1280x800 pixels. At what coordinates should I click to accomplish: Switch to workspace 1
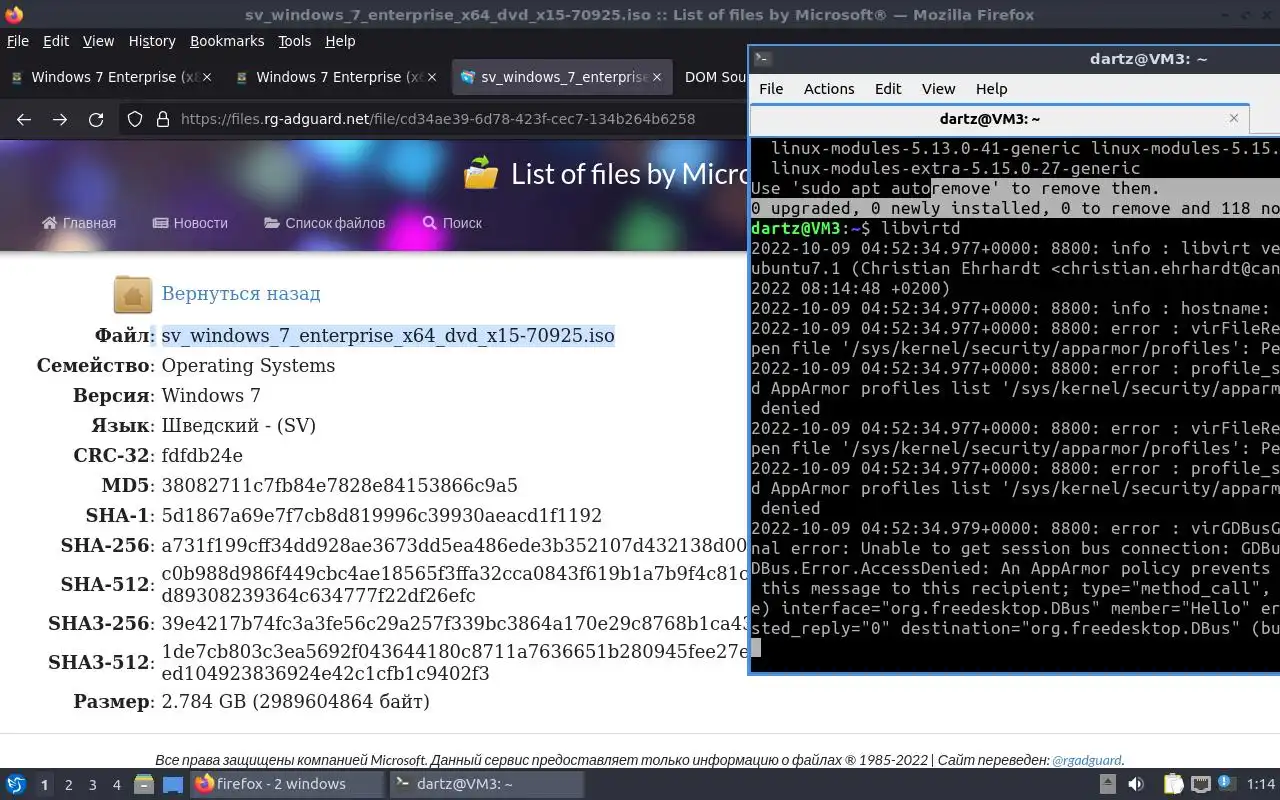(x=44, y=785)
